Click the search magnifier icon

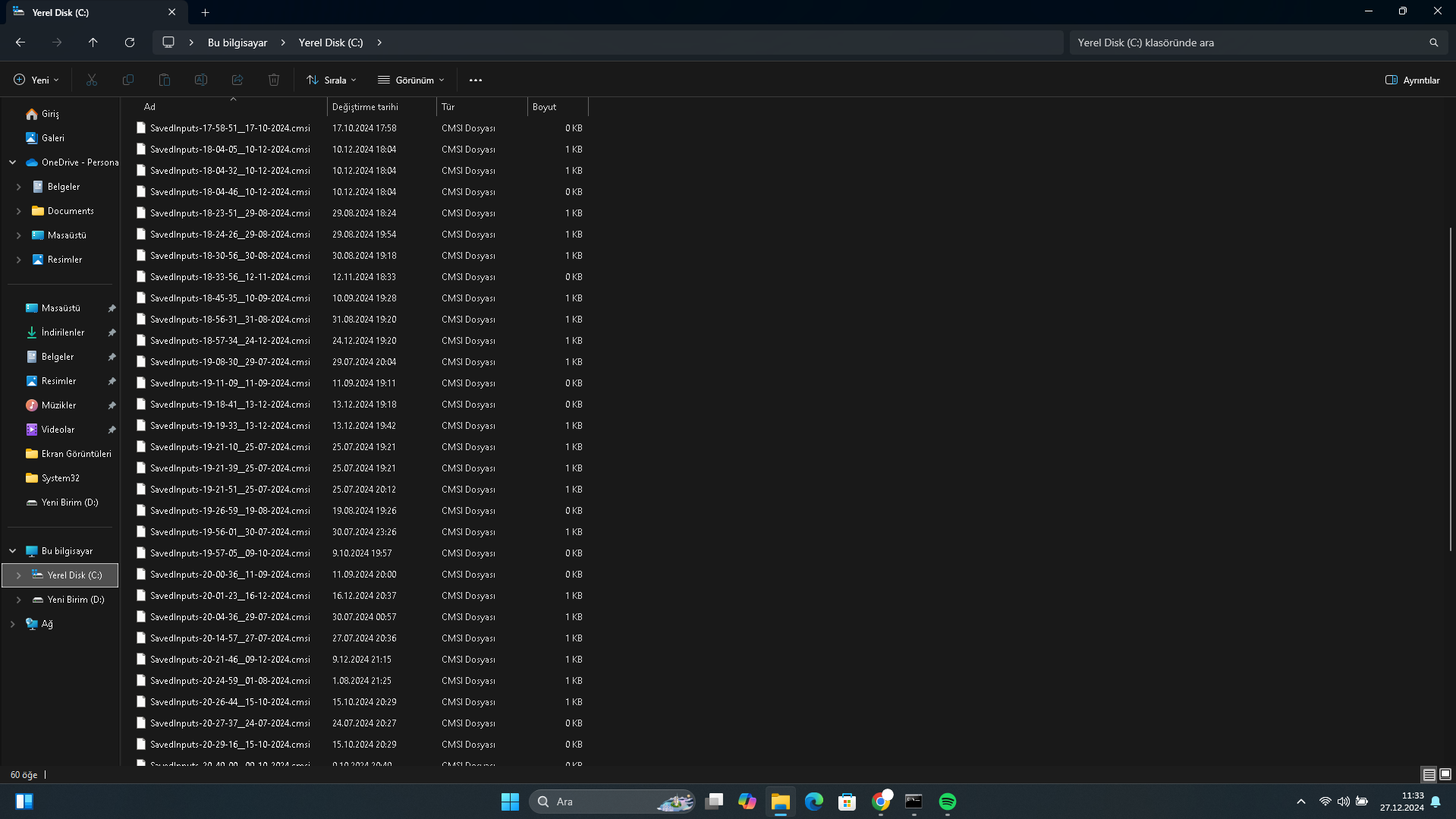tap(1433, 43)
